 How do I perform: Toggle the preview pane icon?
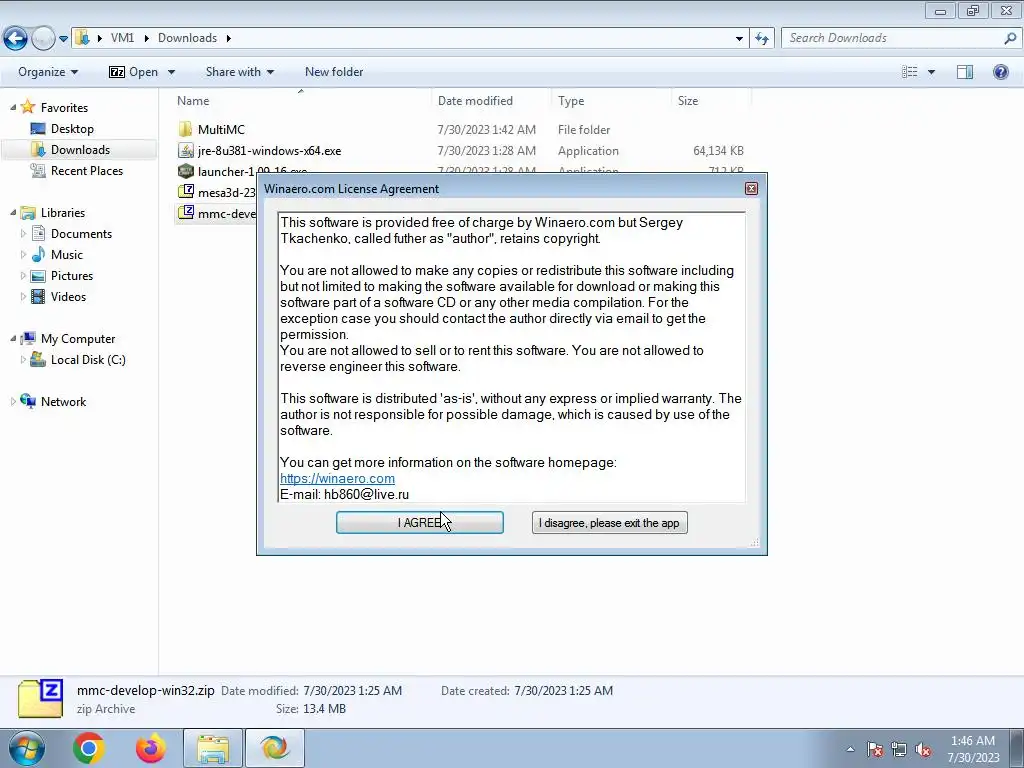click(965, 72)
